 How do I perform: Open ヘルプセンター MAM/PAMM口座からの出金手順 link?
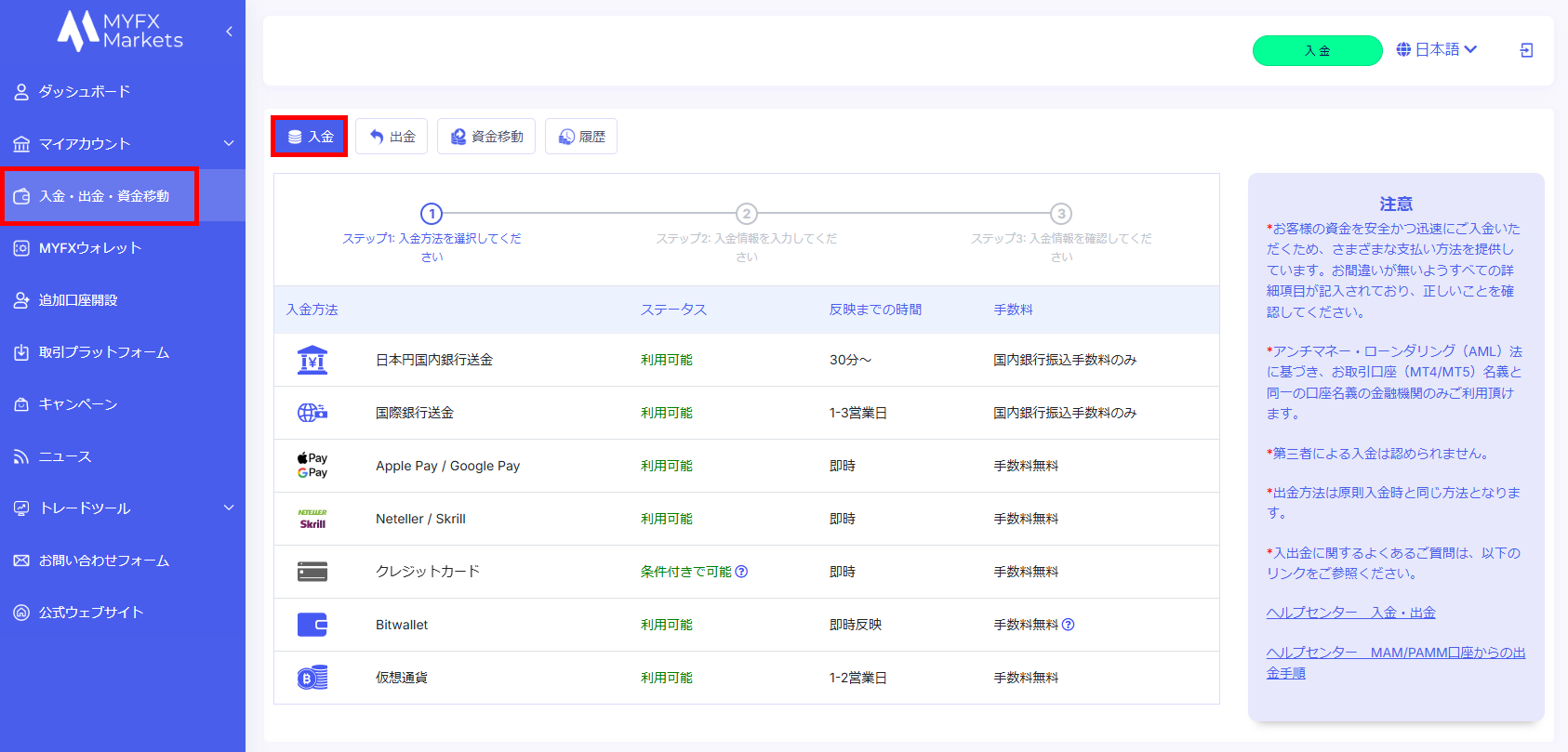pyautogui.click(x=1396, y=663)
